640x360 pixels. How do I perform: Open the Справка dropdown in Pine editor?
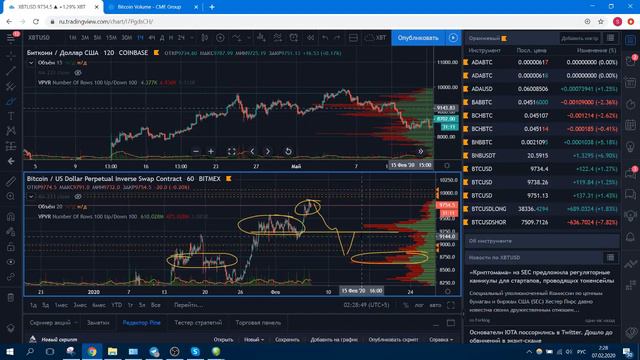(x=441, y=339)
